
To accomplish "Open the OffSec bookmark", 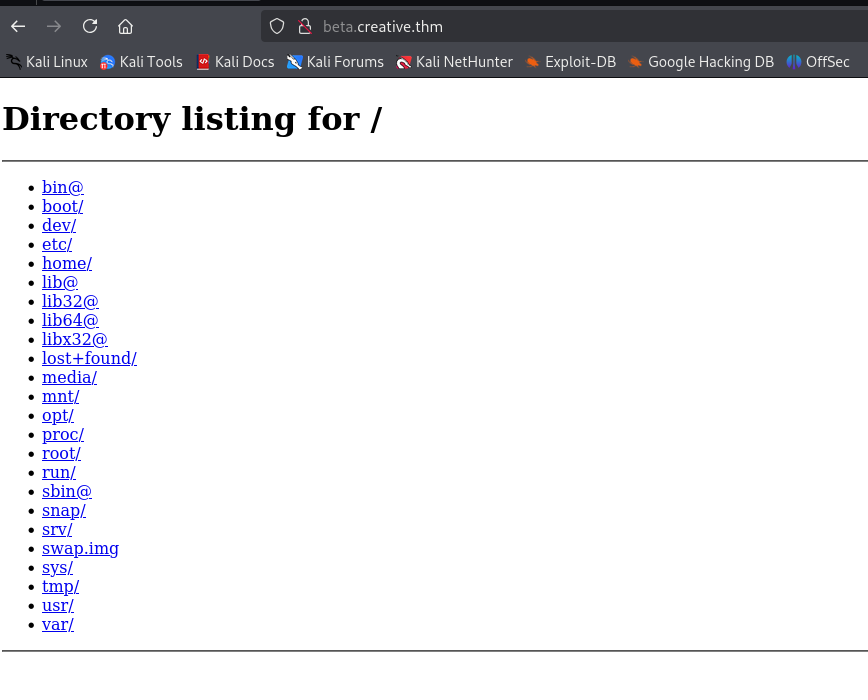I will click(818, 62).
